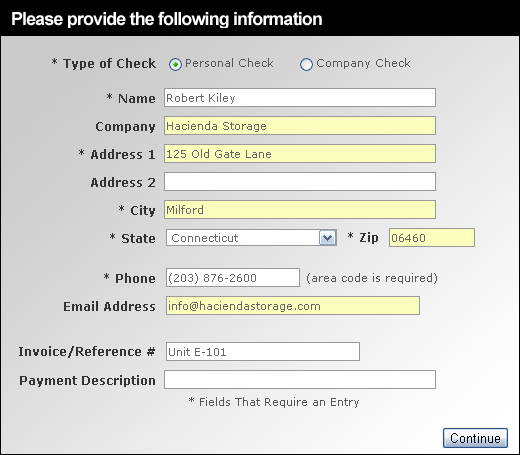
Task: Click the Connecticut state combo box
Action: [x=251, y=238]
